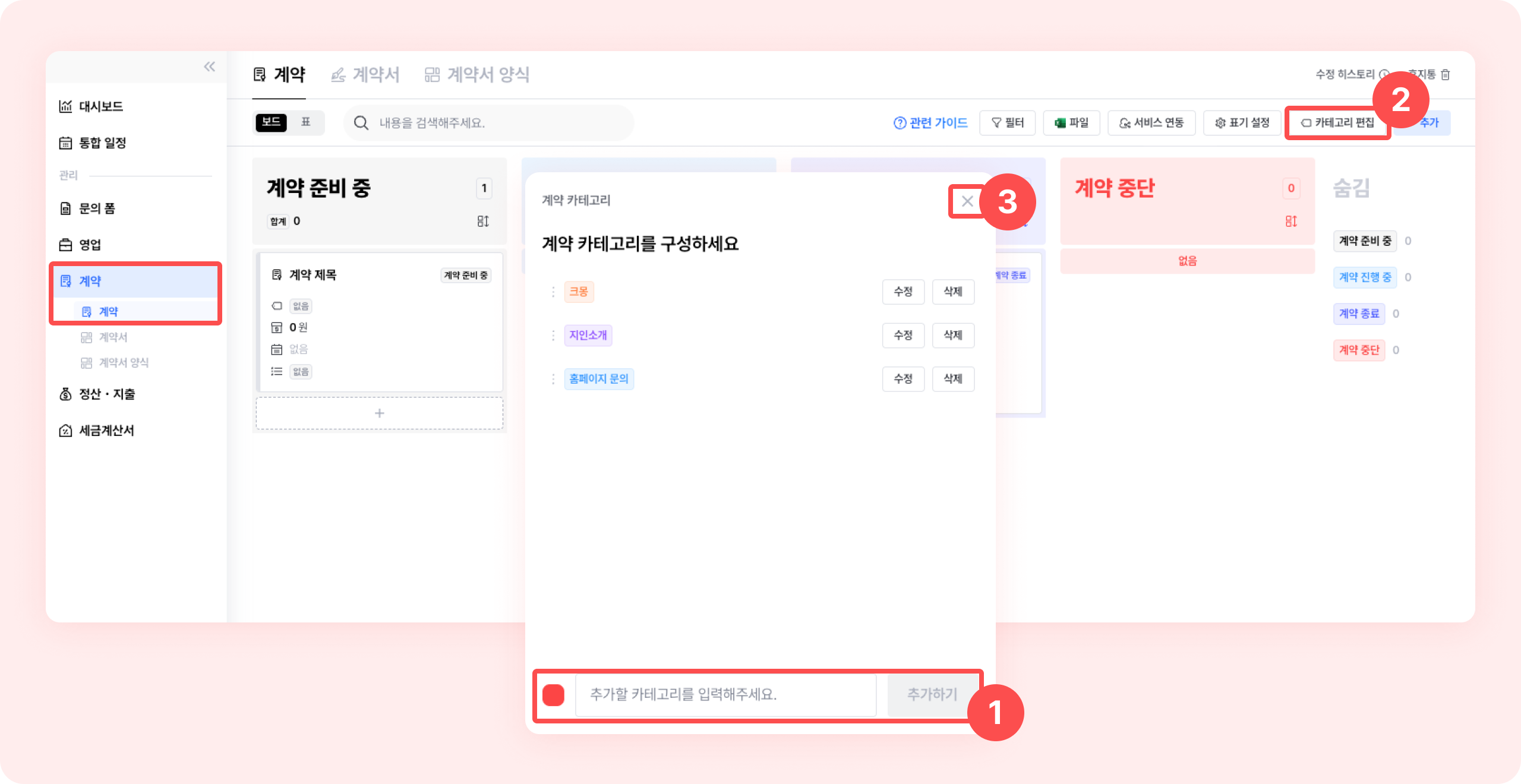Pick the red category color swatch

pyautogui.click(x=553, y=695)
